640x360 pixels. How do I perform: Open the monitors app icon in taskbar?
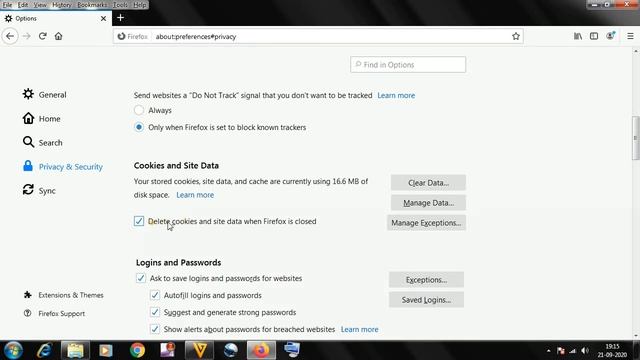click(x=292, y=350)
